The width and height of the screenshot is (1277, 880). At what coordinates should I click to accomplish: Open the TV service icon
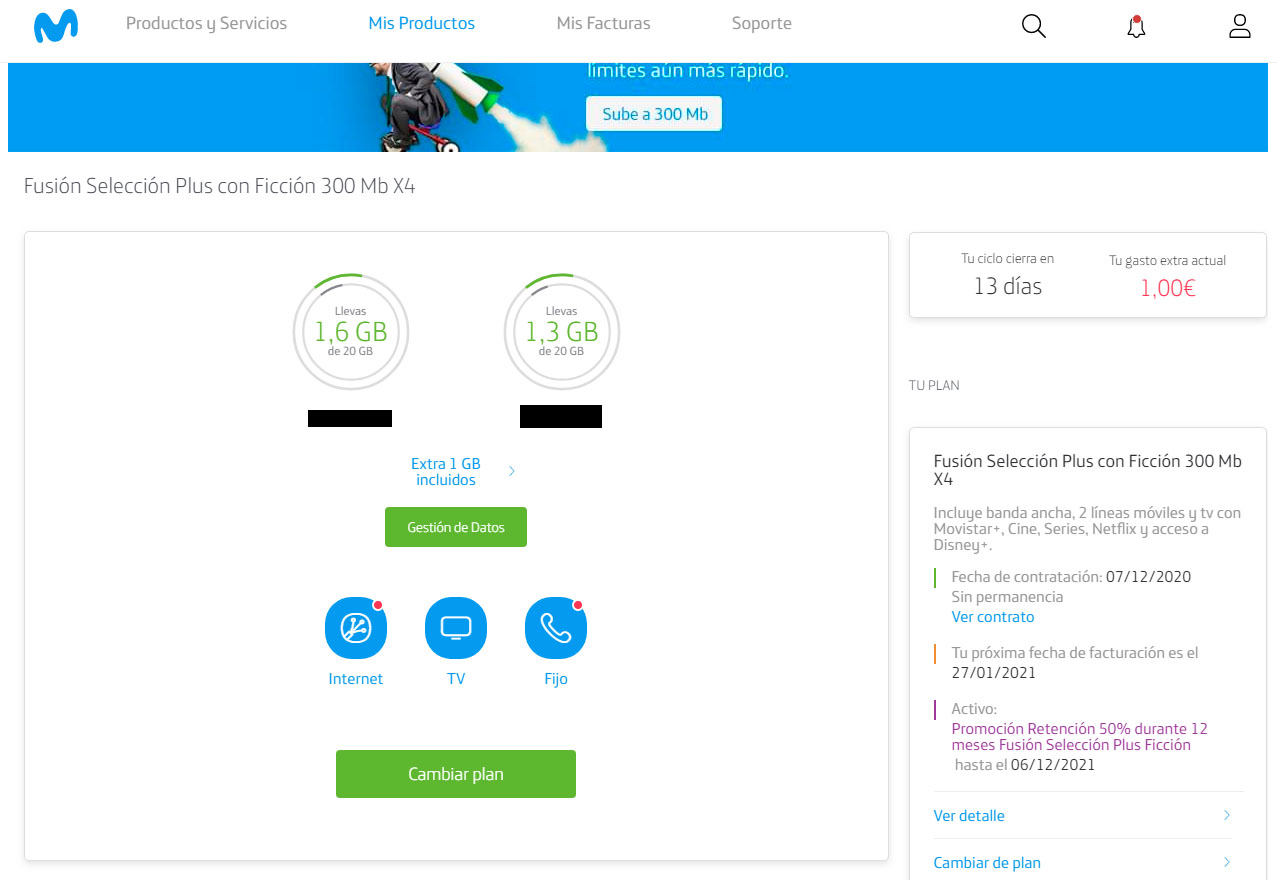coord(456,628)
